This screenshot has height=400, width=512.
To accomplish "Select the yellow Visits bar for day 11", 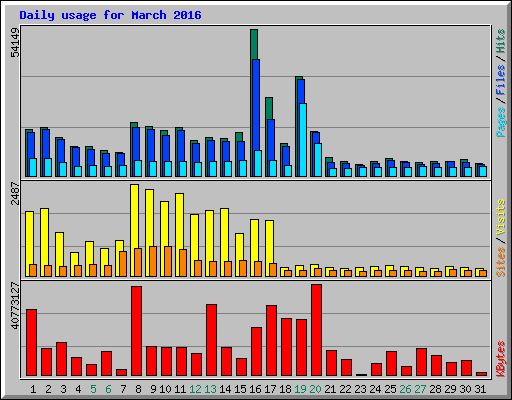I will [179, 221].
